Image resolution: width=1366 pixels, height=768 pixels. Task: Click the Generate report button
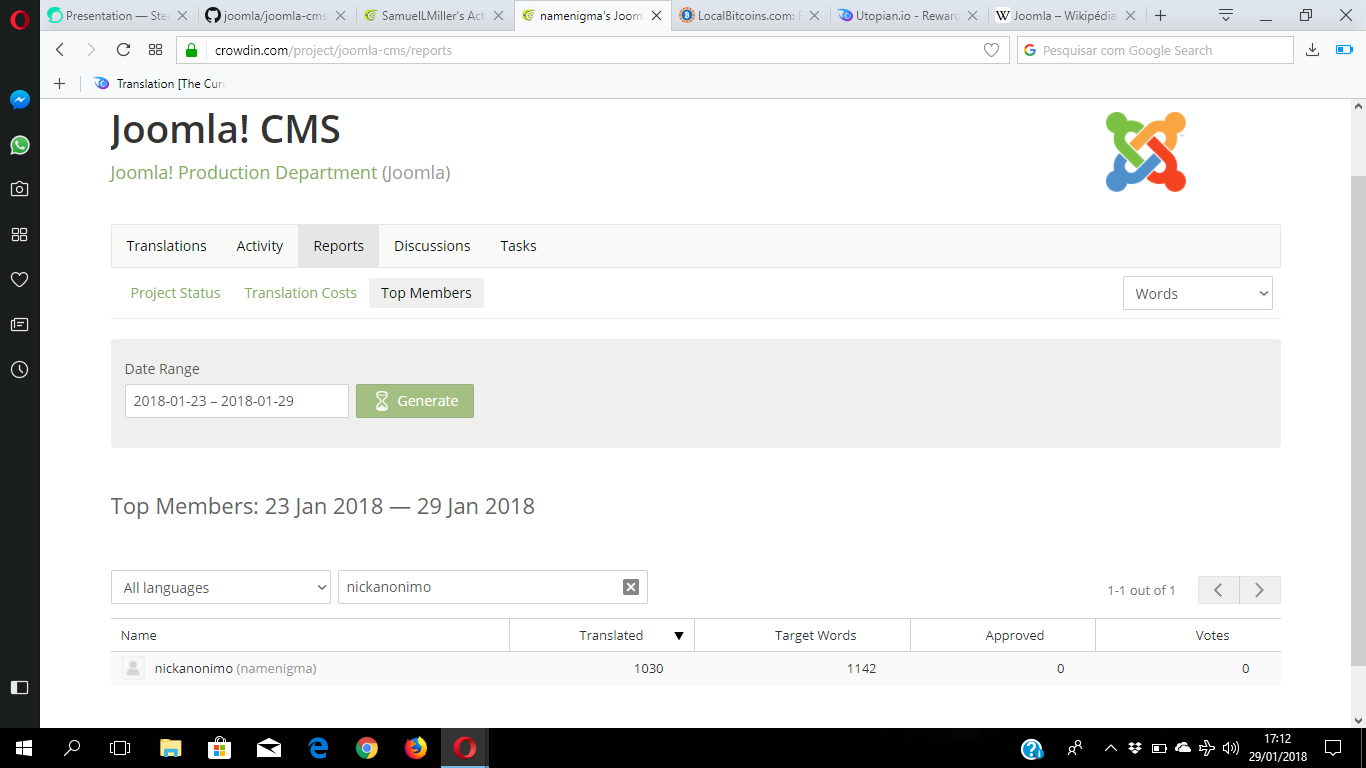pos(415,401)
